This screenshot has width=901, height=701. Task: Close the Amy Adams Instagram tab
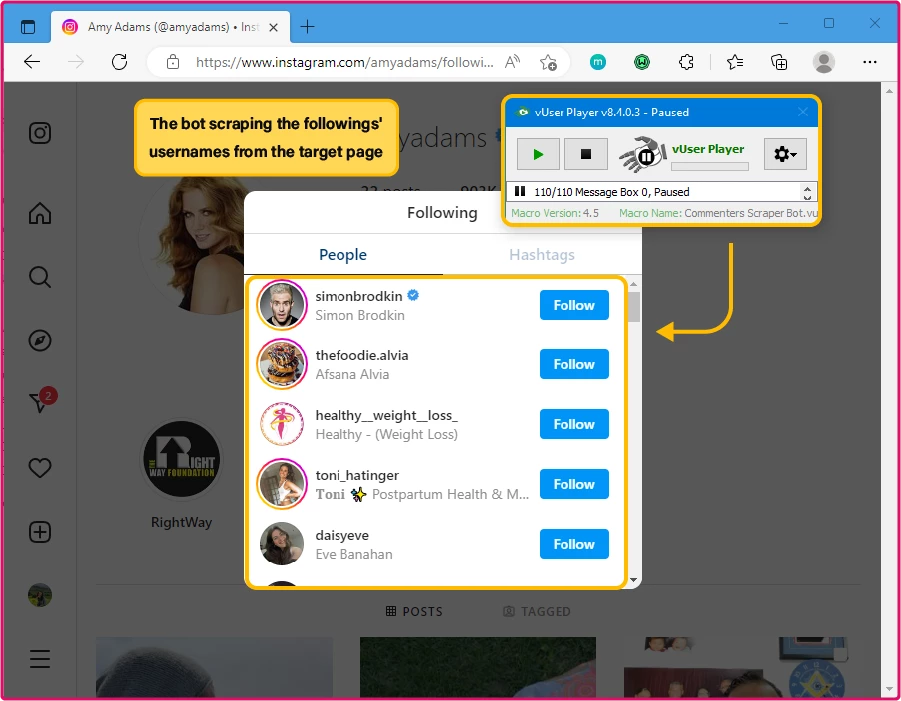(274, 27)
